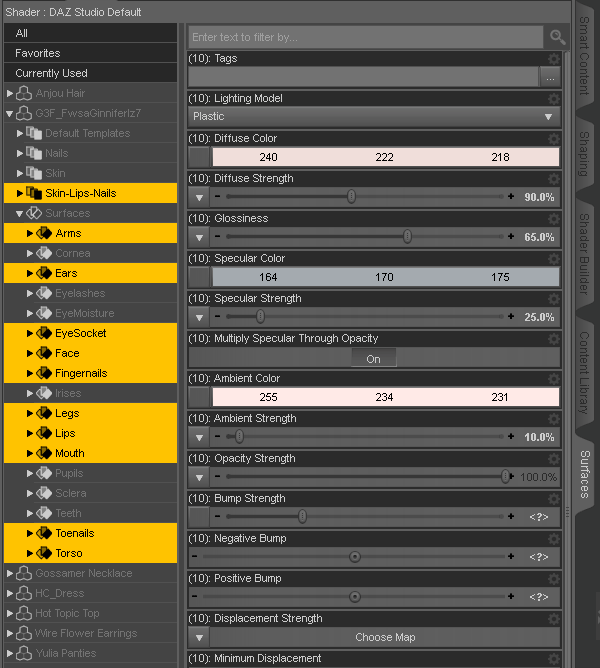
Task: Open gear settings for Multiply Specular Through Opacity
Action: click(x=554, y=339)
